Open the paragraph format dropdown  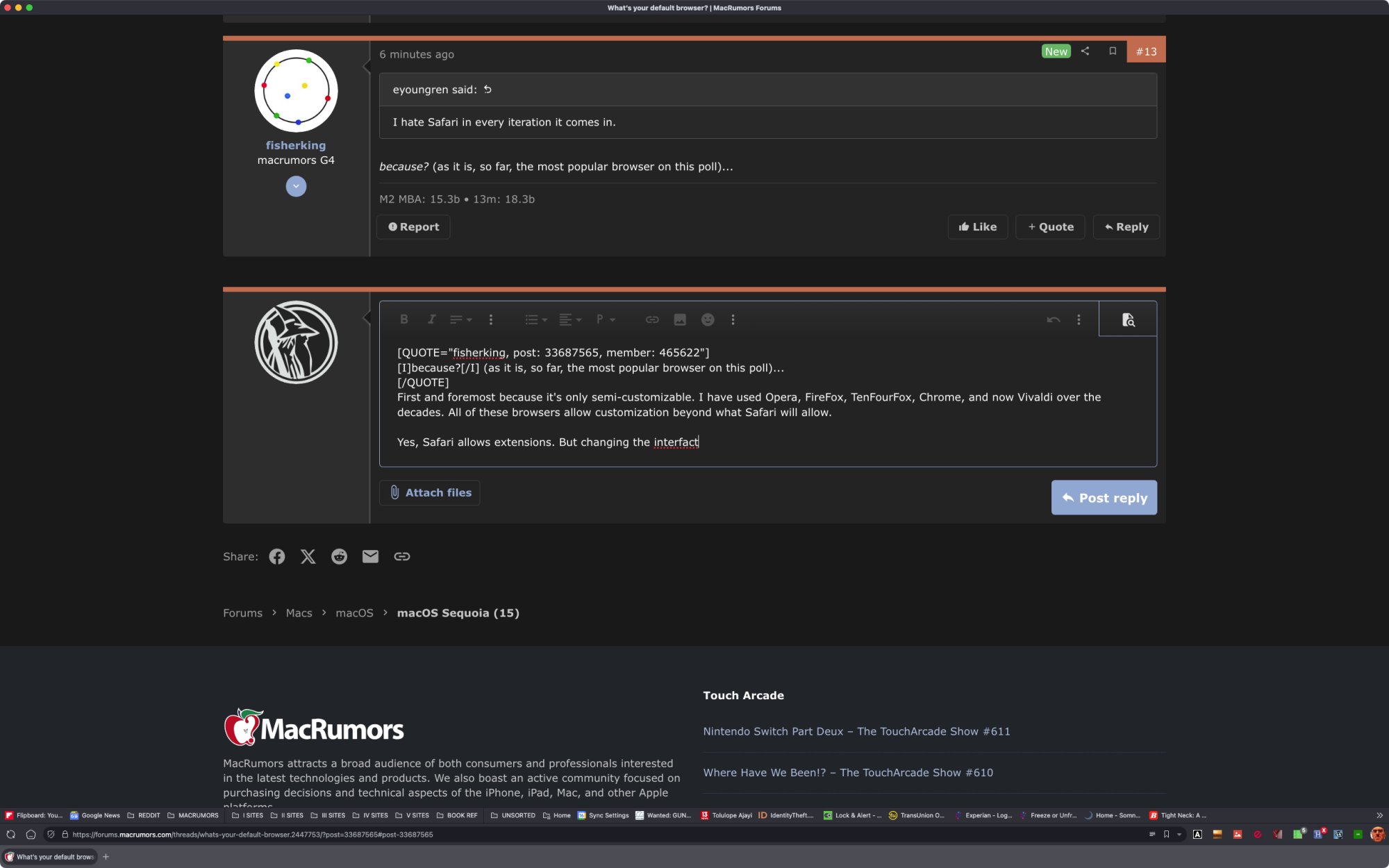point(605,319)
